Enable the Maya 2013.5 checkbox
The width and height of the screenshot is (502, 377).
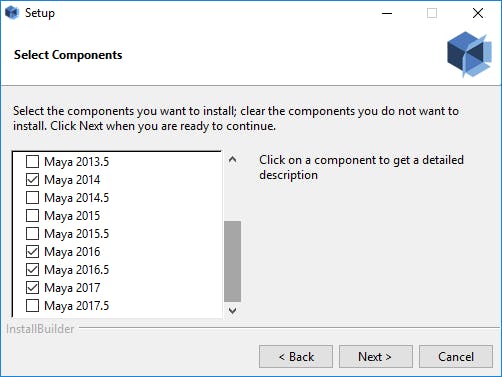coord(32,162)
